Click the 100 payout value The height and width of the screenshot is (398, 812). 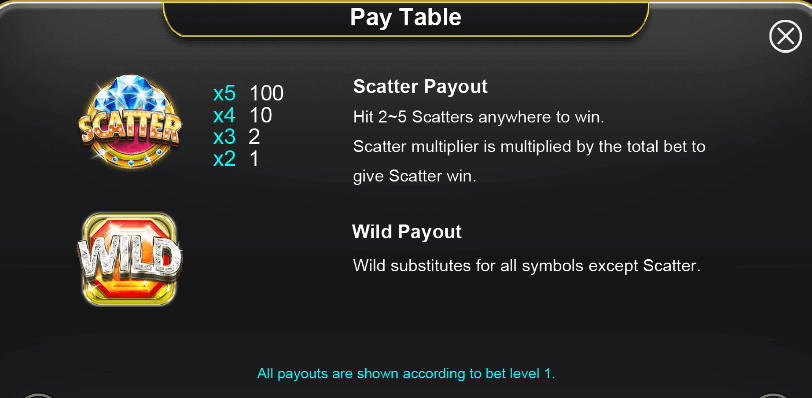click(267, 93)
